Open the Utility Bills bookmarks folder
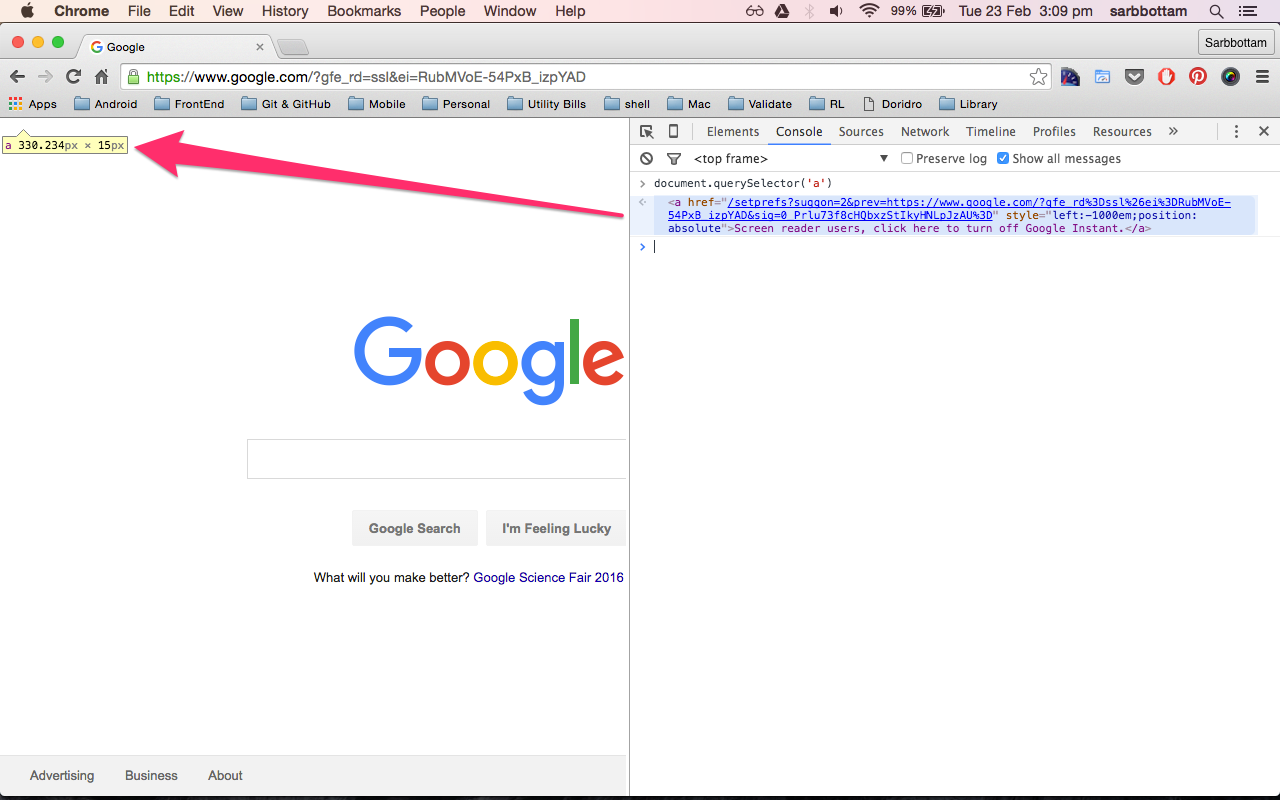This screenshot has height=800, width=1280. click(547, 104)
